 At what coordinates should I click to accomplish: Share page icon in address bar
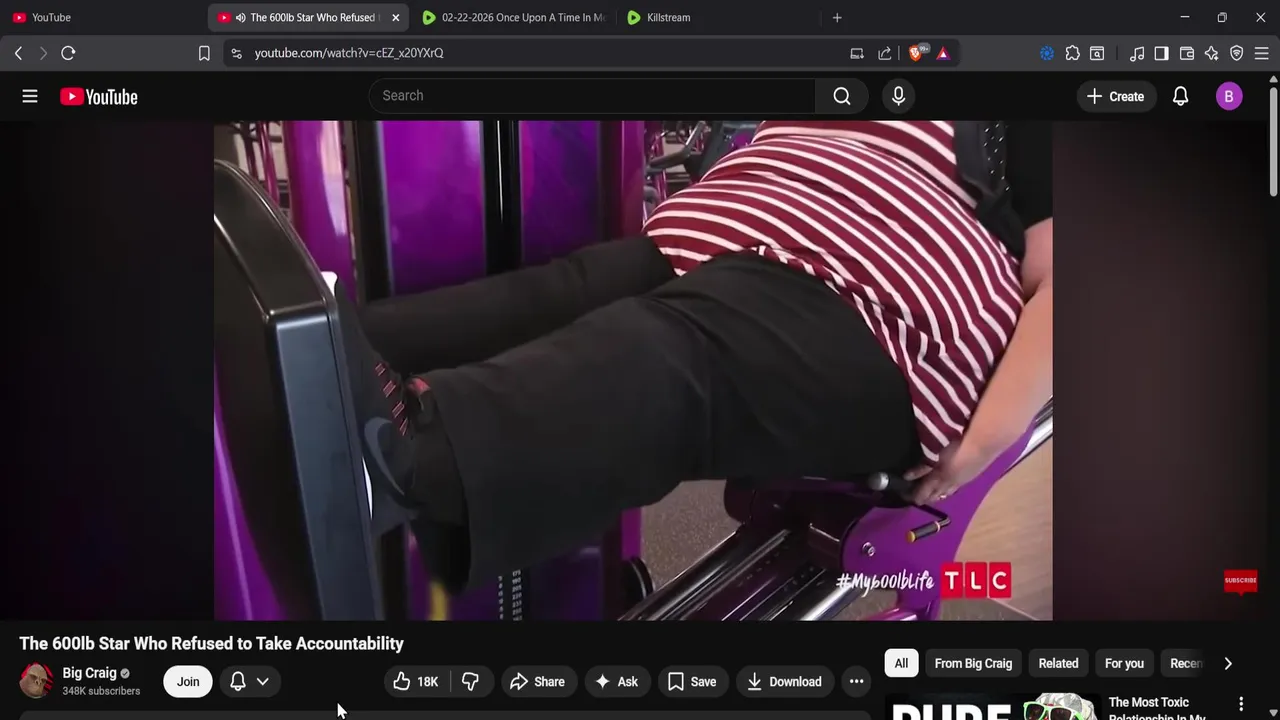coord(885,53)
